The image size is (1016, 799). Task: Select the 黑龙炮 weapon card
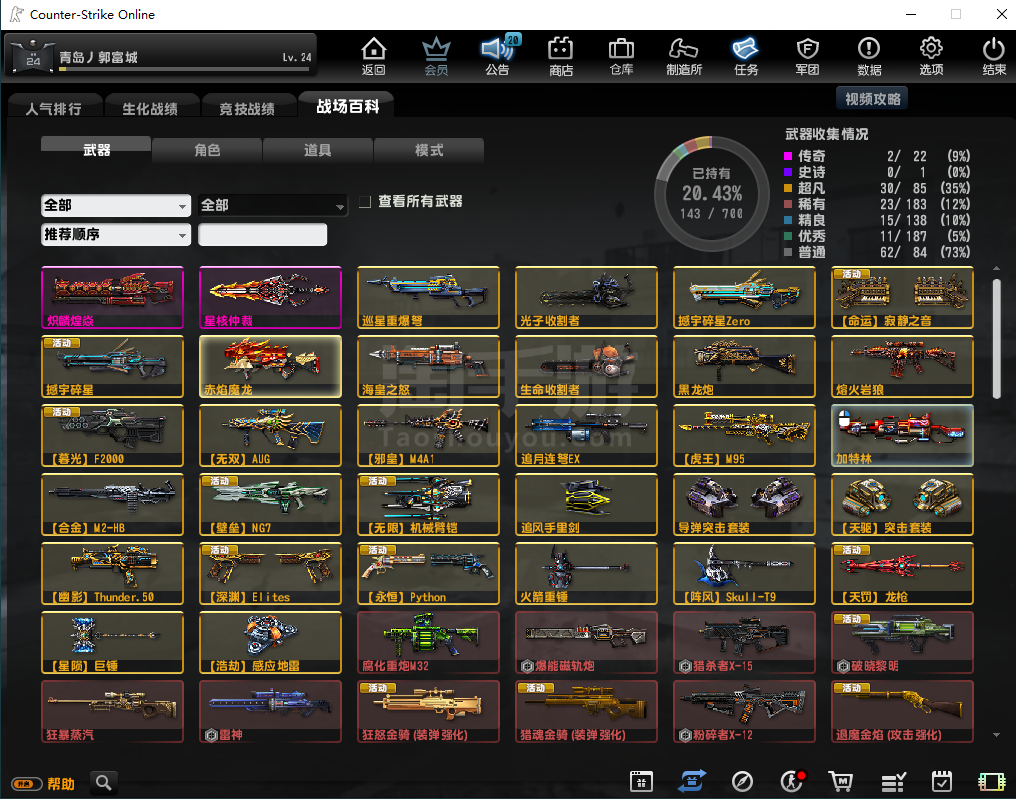coord(745,367)
